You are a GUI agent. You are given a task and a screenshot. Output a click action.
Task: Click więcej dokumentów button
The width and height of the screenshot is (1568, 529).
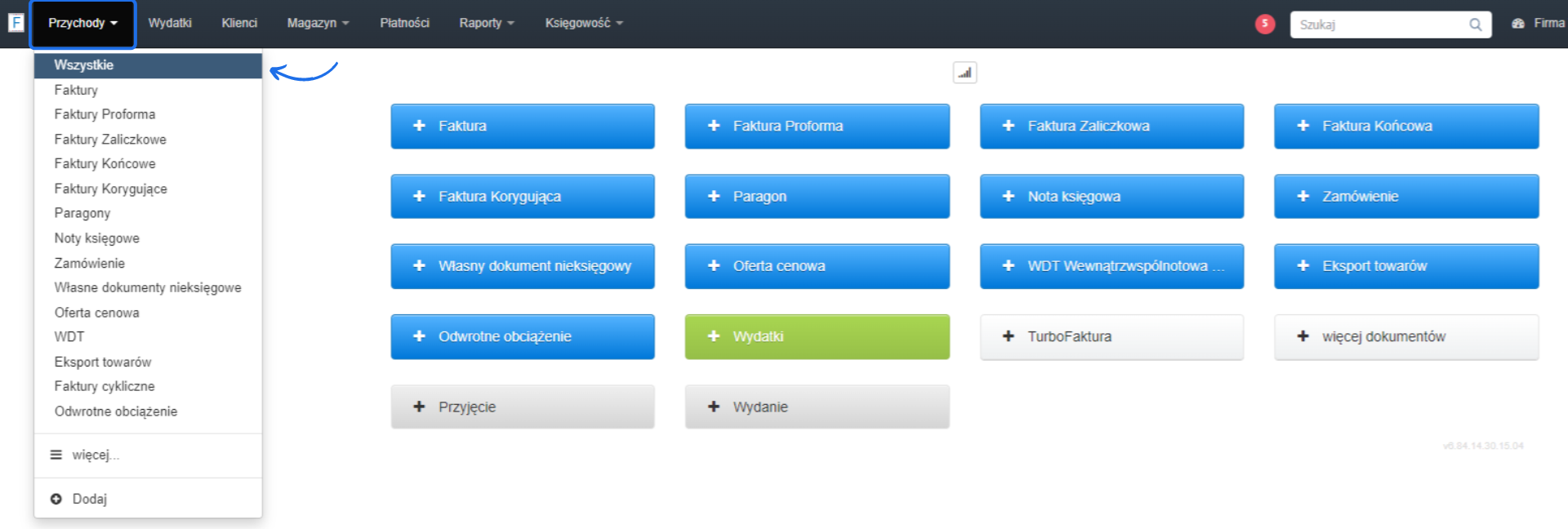[1406, 336]
